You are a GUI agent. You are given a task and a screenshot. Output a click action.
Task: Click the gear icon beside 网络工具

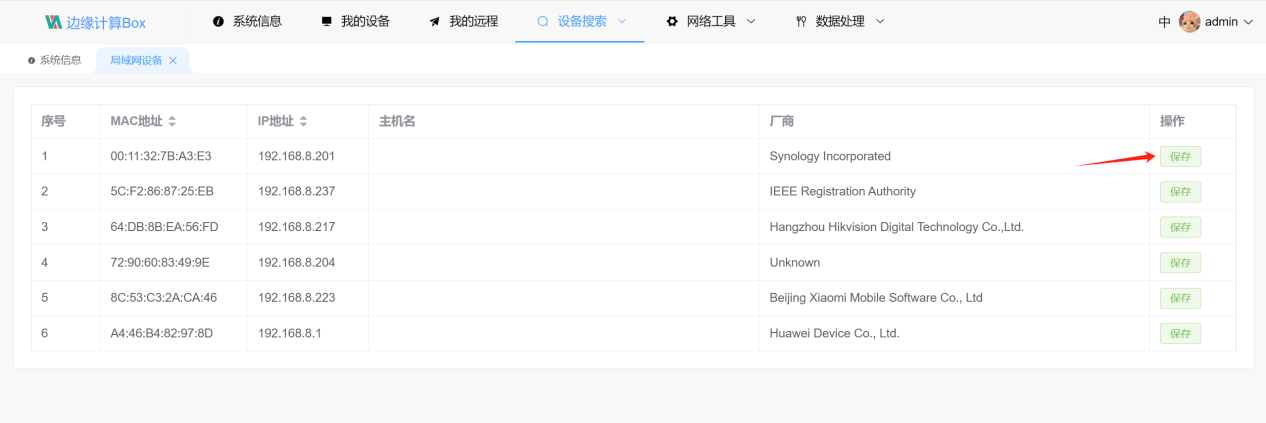pyautogui.click(x=672, y=21)
